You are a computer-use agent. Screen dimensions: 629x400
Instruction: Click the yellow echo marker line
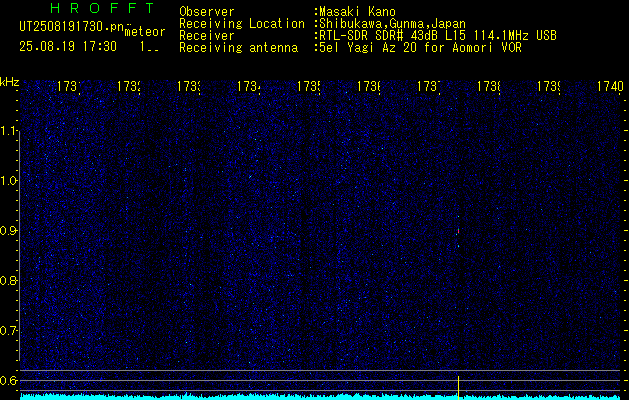click(458, 388)
